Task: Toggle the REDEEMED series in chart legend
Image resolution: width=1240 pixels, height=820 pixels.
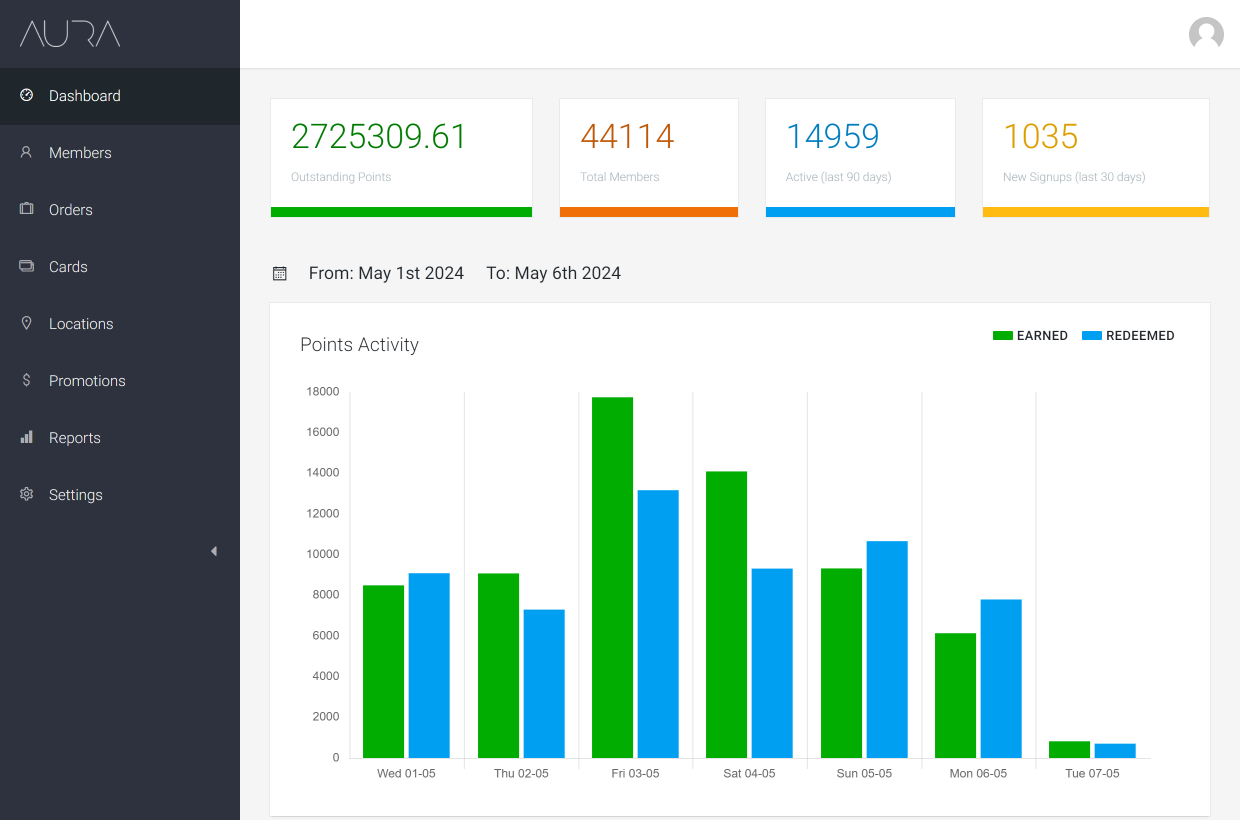Action: point(1129,335)
